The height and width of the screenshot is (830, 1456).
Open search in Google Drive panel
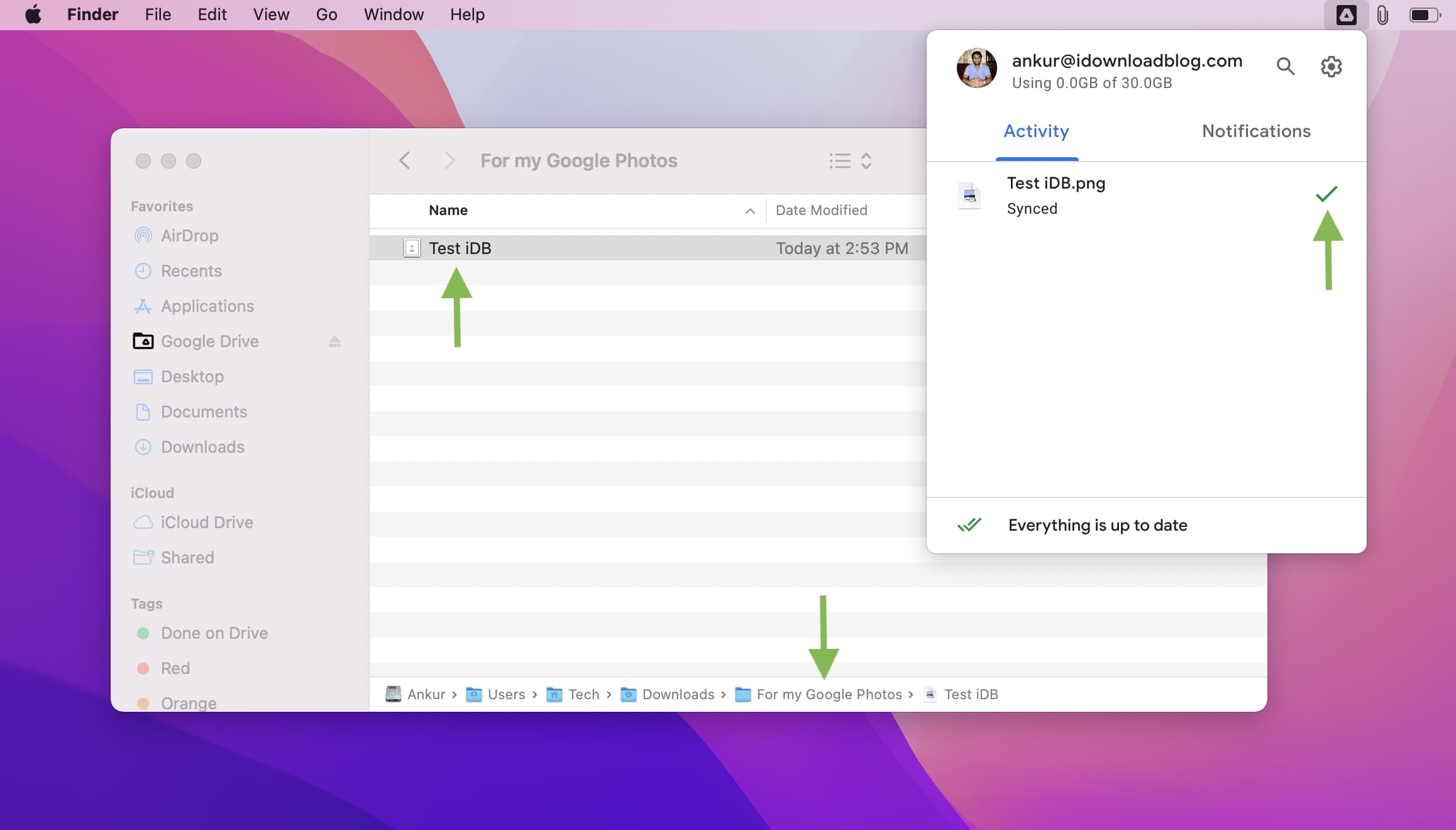[x=1285, y=66]
